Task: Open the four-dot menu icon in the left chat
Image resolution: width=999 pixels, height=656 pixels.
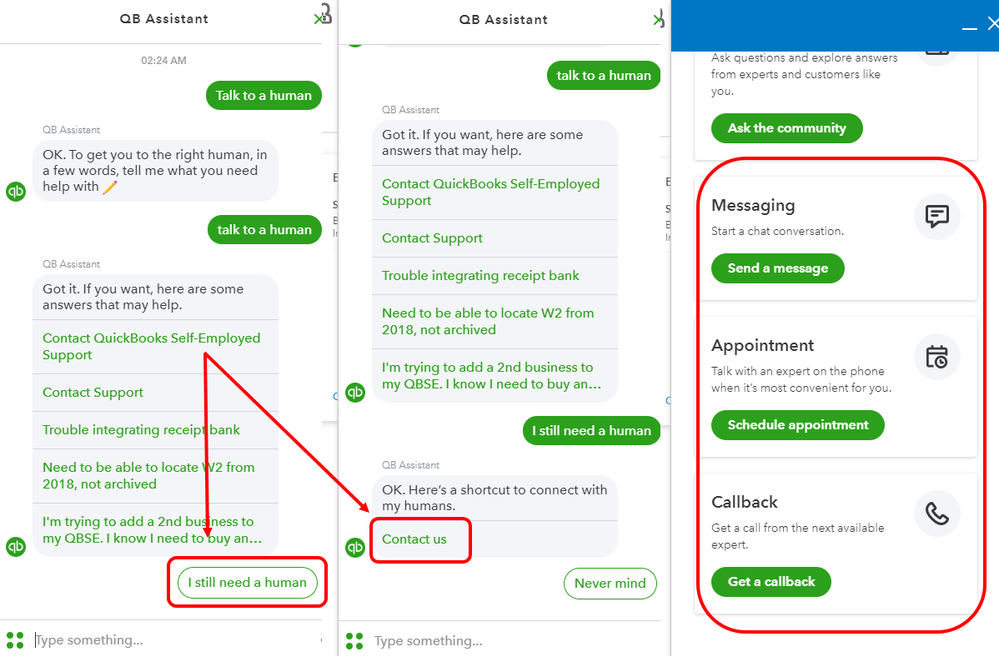Action: pos(15,639)
